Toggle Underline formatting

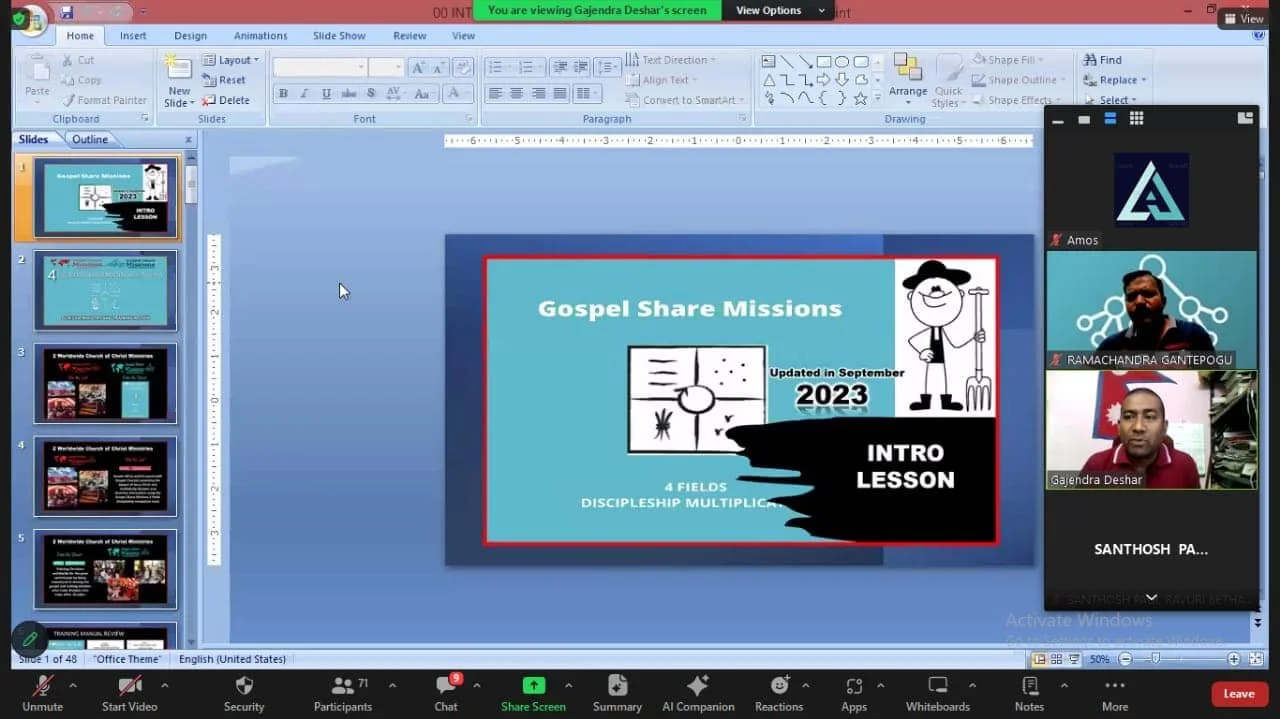click(x=326, y=94)
